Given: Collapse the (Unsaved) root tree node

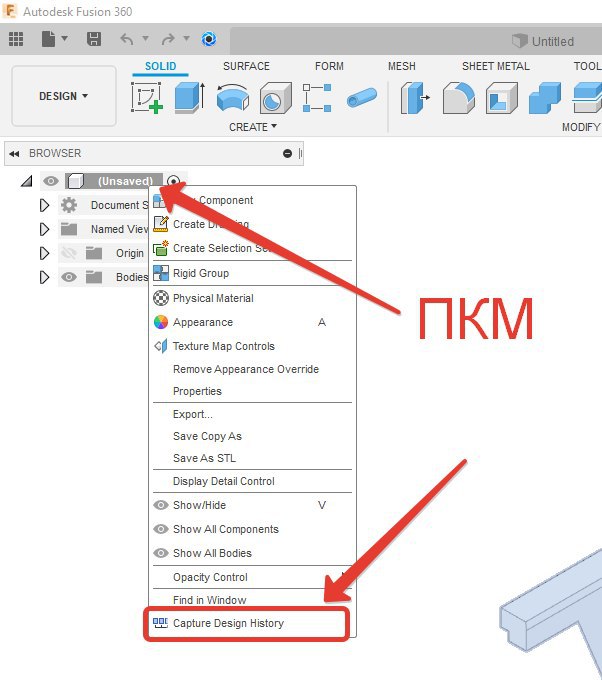Looking at the screenshot, I should [x=27, y=181].
